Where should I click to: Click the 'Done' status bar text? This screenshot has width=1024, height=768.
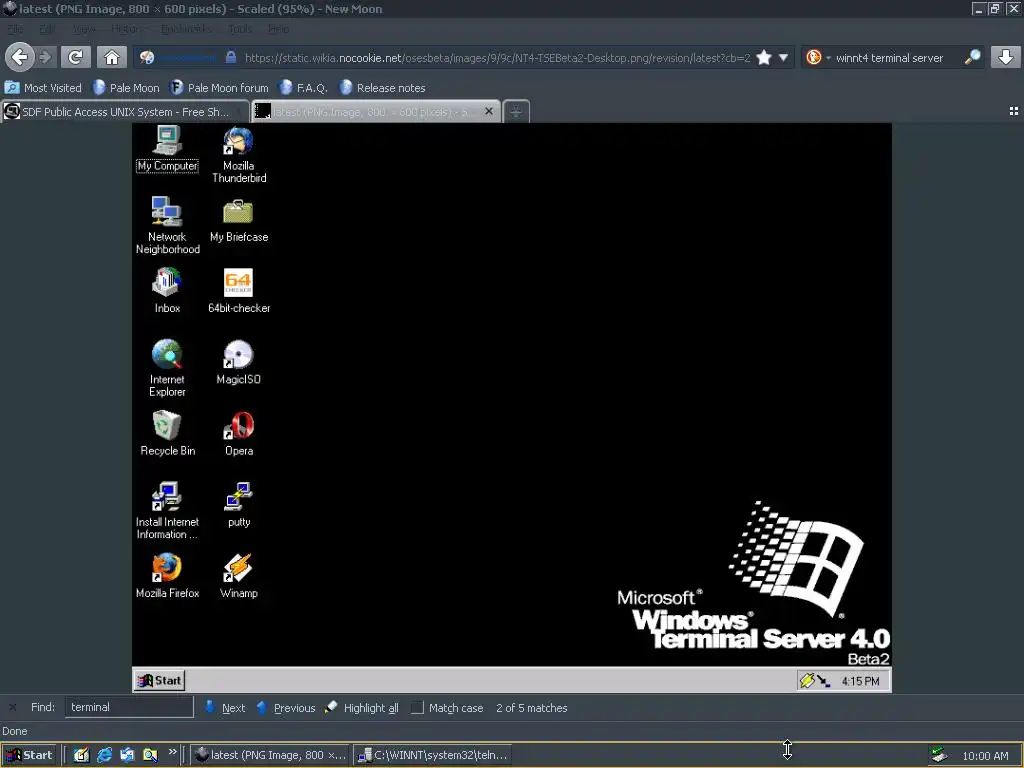click(14, 731)
